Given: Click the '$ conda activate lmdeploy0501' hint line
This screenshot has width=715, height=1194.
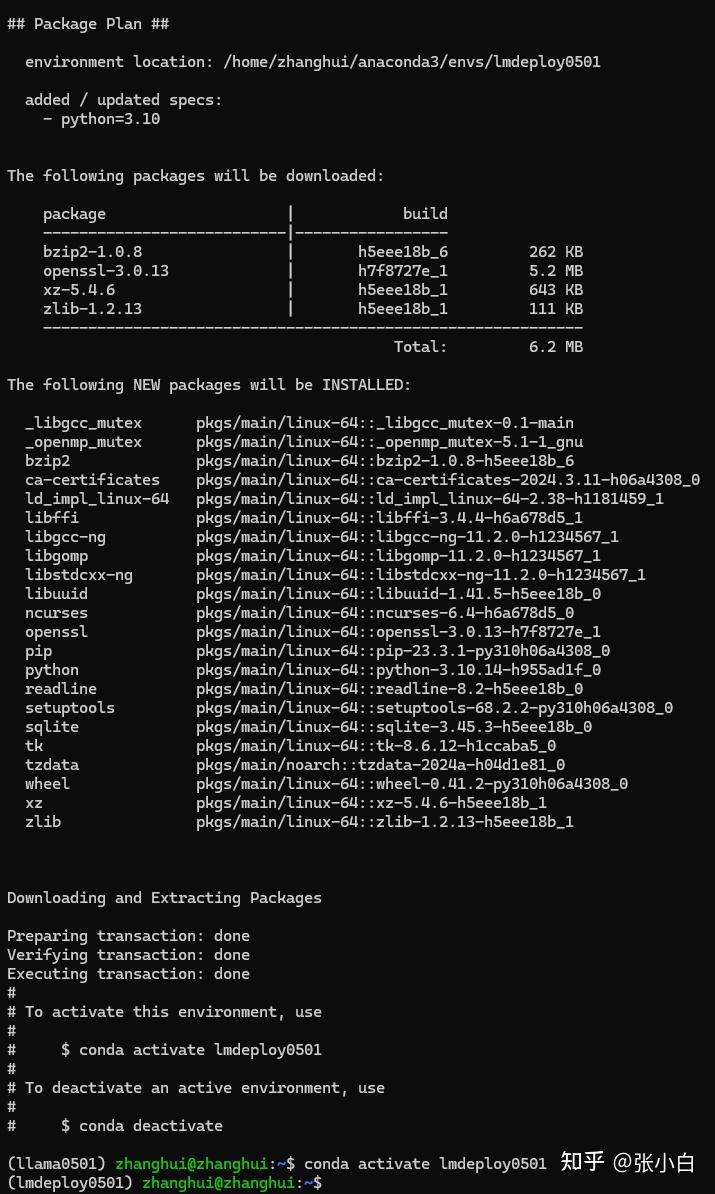Looking at the screenshot, I should 191,1050.
